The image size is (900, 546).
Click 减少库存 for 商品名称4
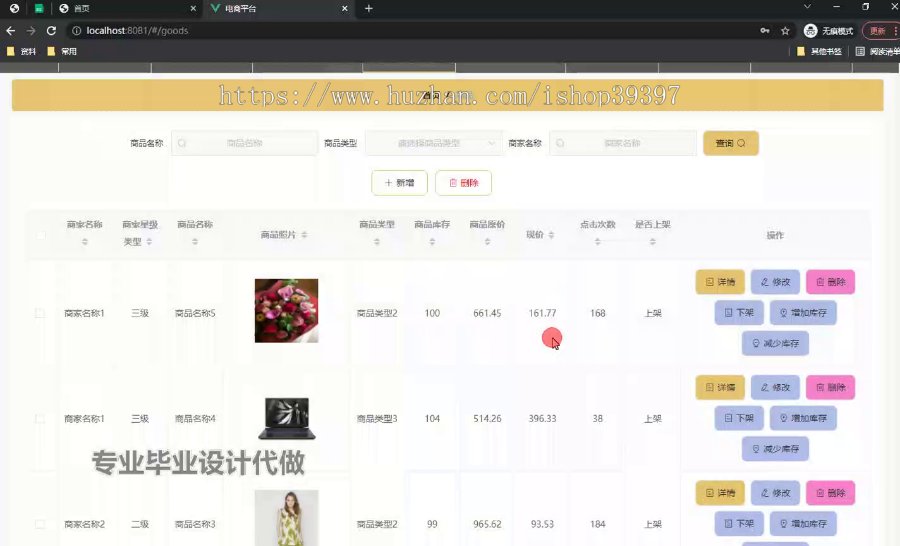pyautogui.click(x=775, y=449)
